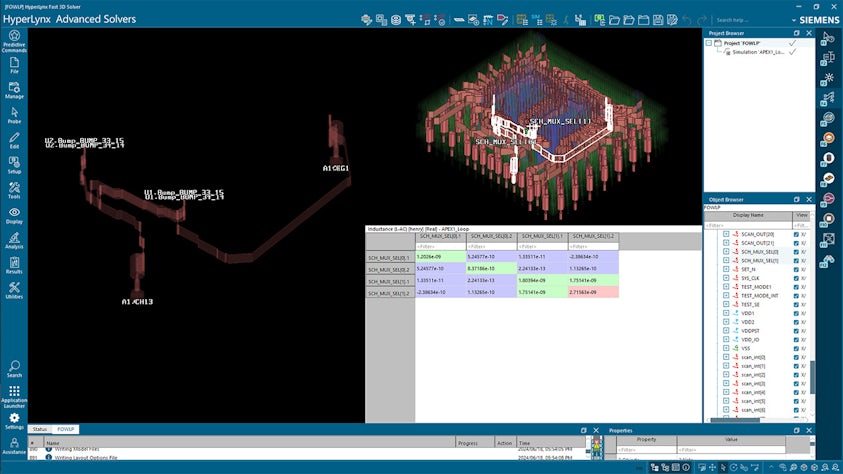Screen dimensions: 843x474
Task: Click the Display Name column header
Action: click(x=748, y=215)
